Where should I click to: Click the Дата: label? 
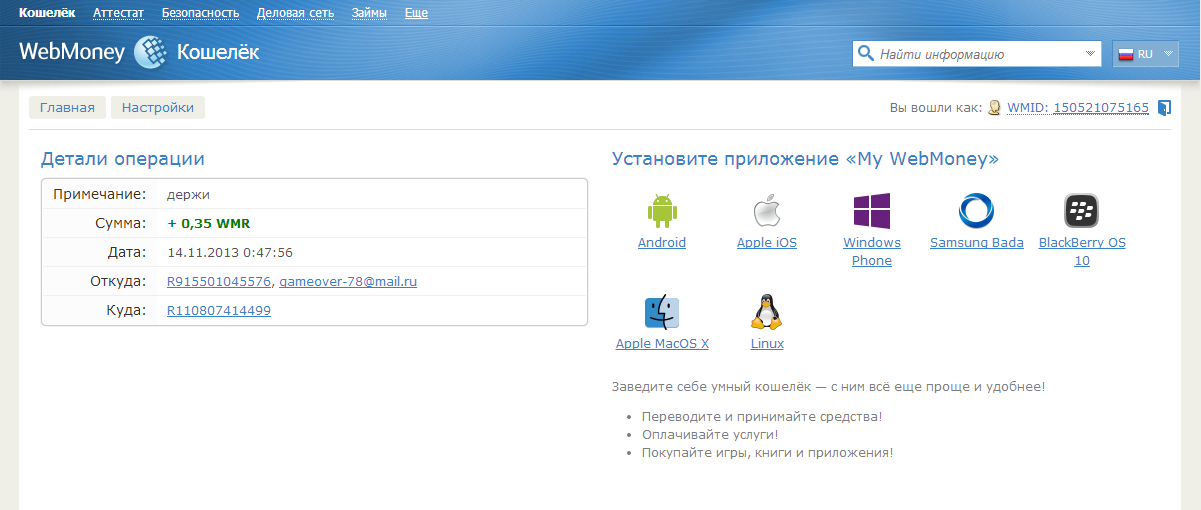pos(127,253)
